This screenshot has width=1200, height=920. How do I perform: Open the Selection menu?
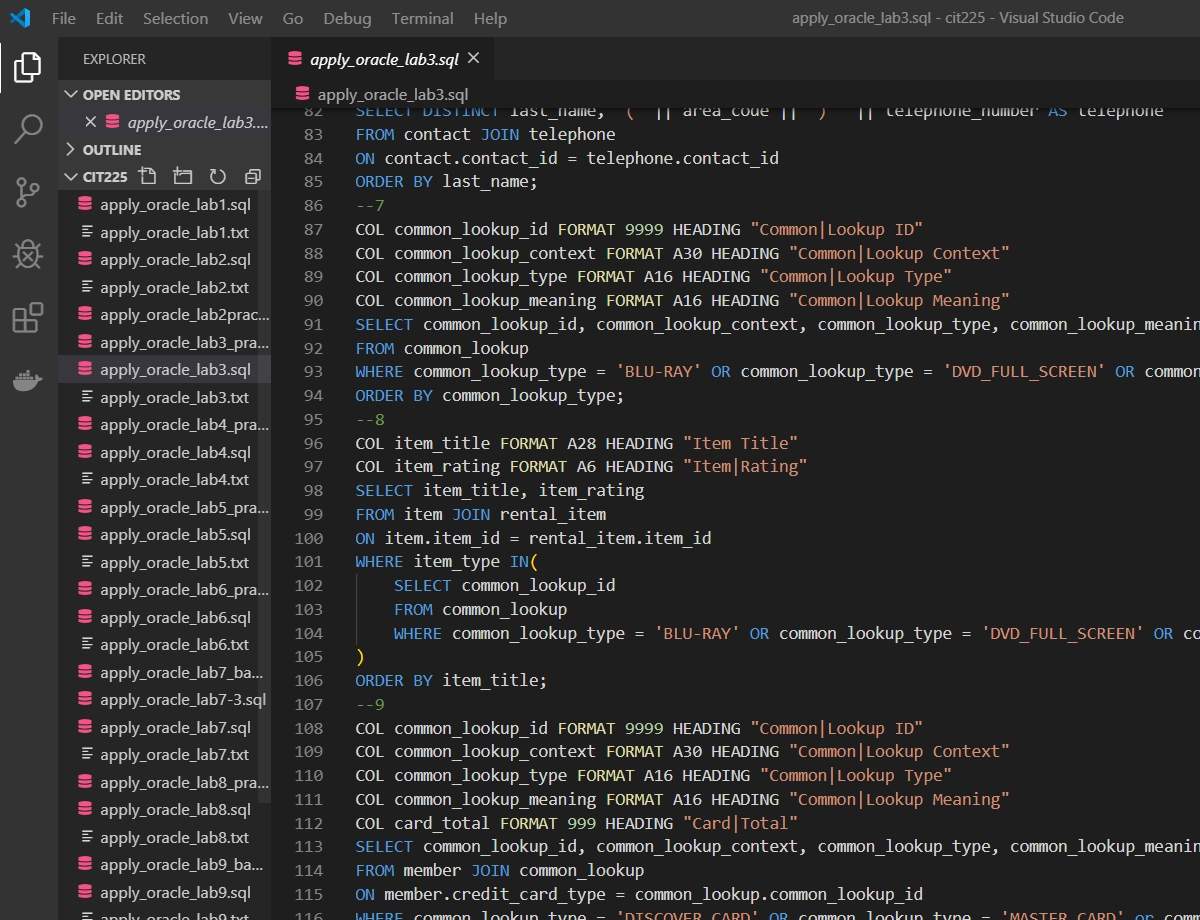[175, 18]
